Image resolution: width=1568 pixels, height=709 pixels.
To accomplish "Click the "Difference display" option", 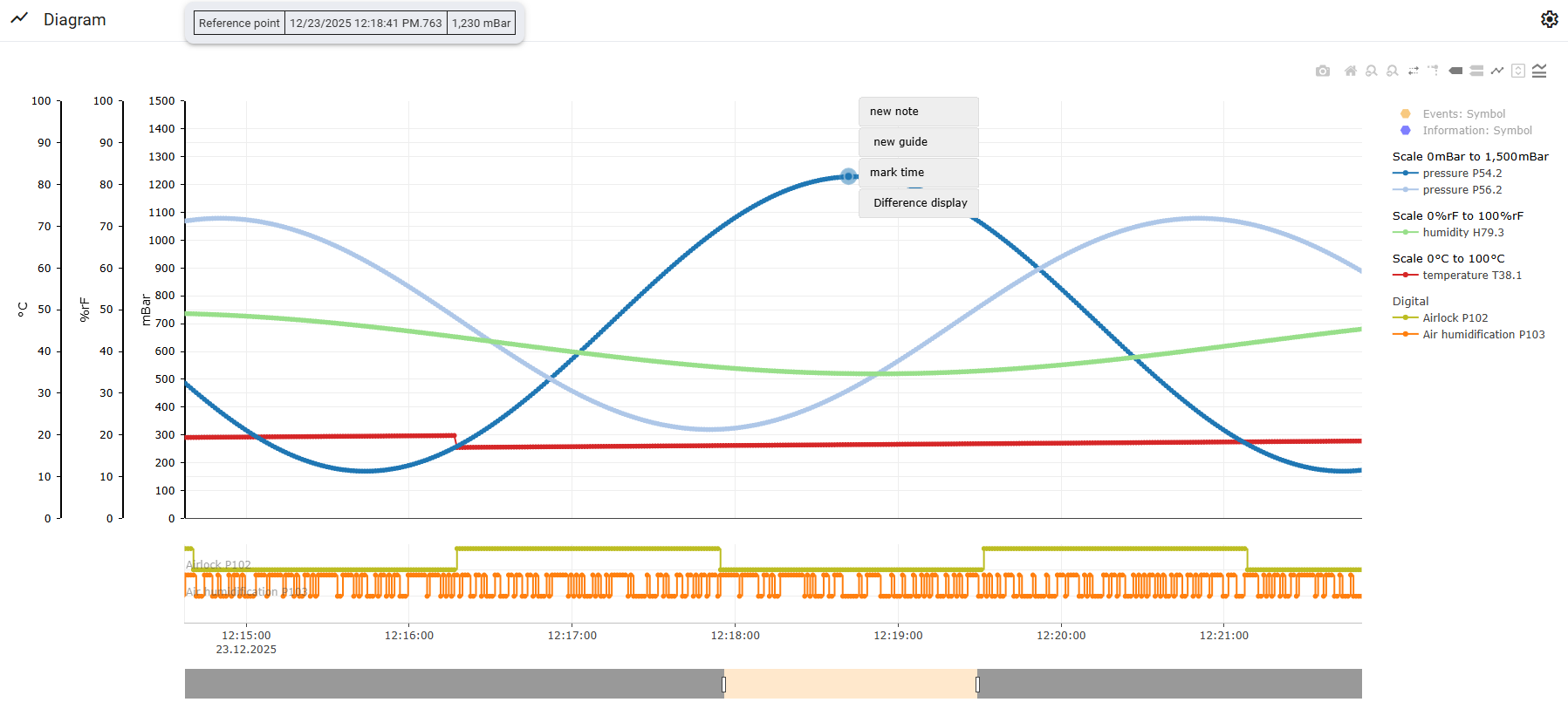I will [920, 203].
